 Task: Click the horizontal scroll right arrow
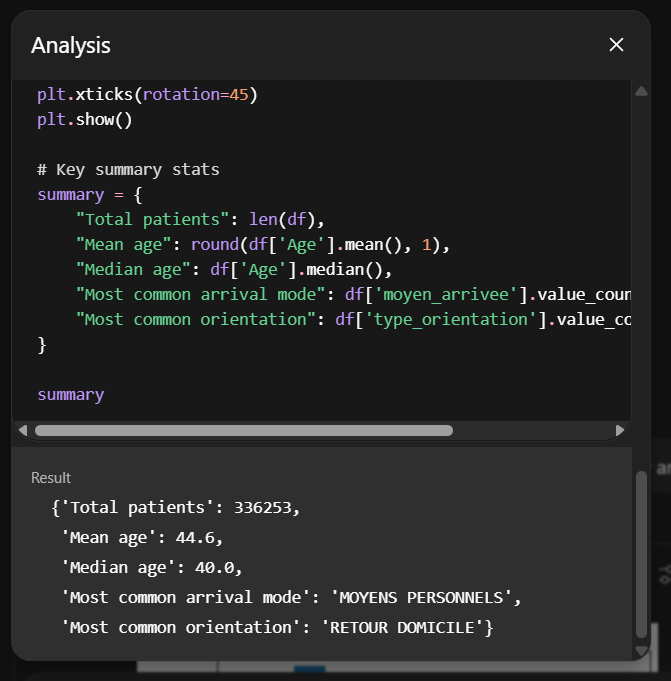(x=620, y=431)
